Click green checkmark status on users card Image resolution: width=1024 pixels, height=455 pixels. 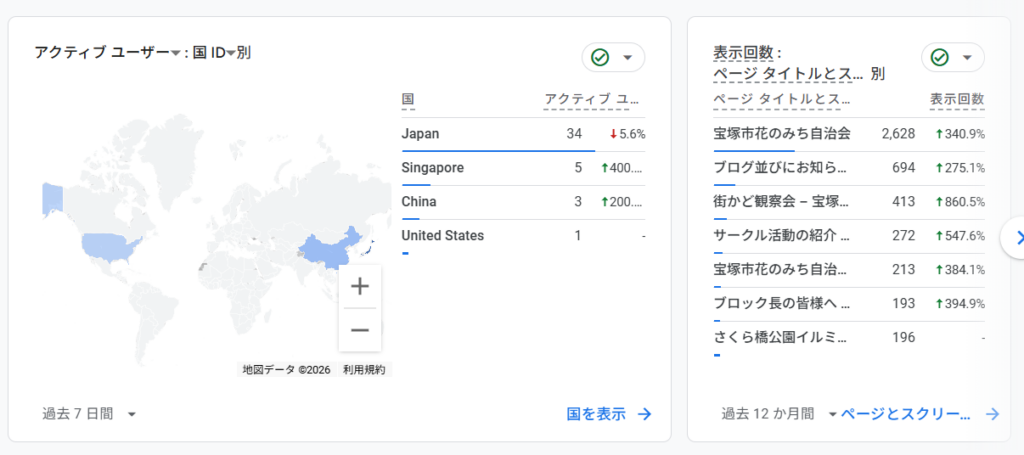[600, 57]
